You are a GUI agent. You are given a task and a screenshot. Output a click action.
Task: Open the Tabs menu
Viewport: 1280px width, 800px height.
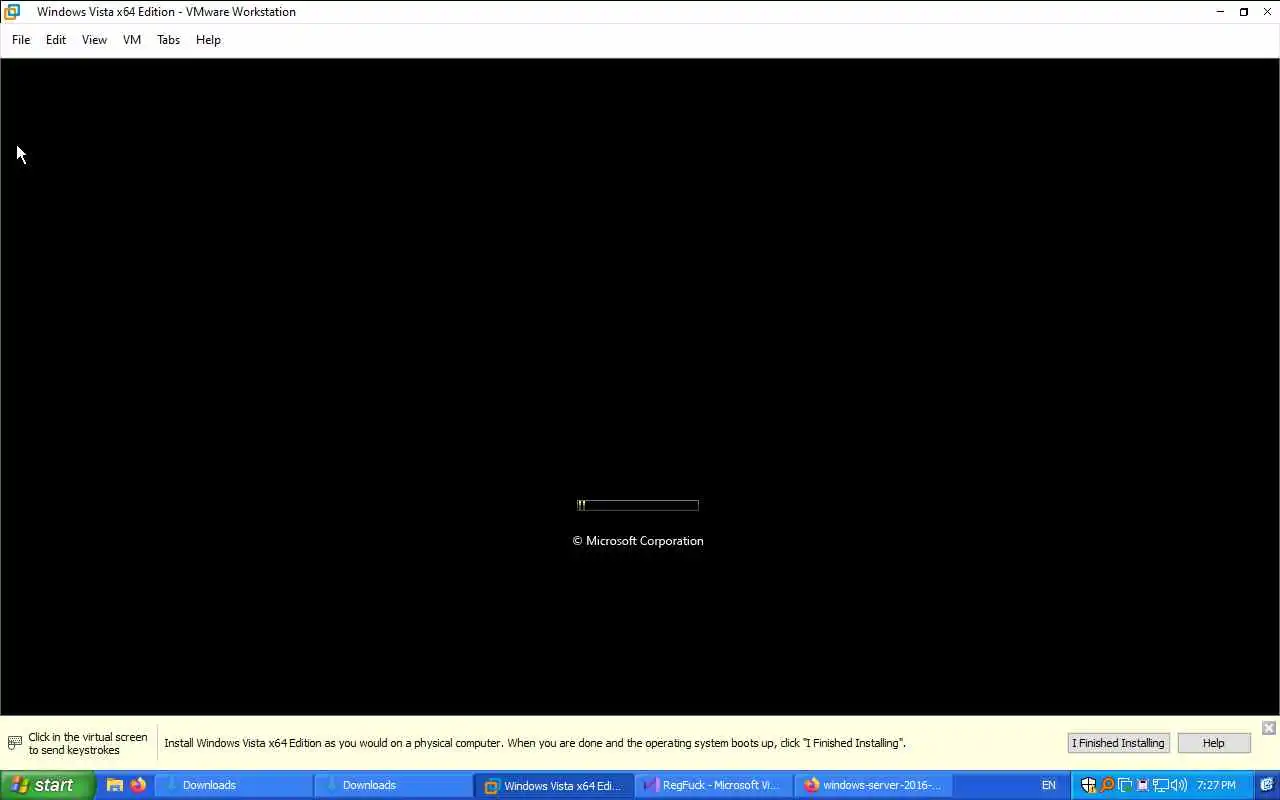(x=168, y=40)
